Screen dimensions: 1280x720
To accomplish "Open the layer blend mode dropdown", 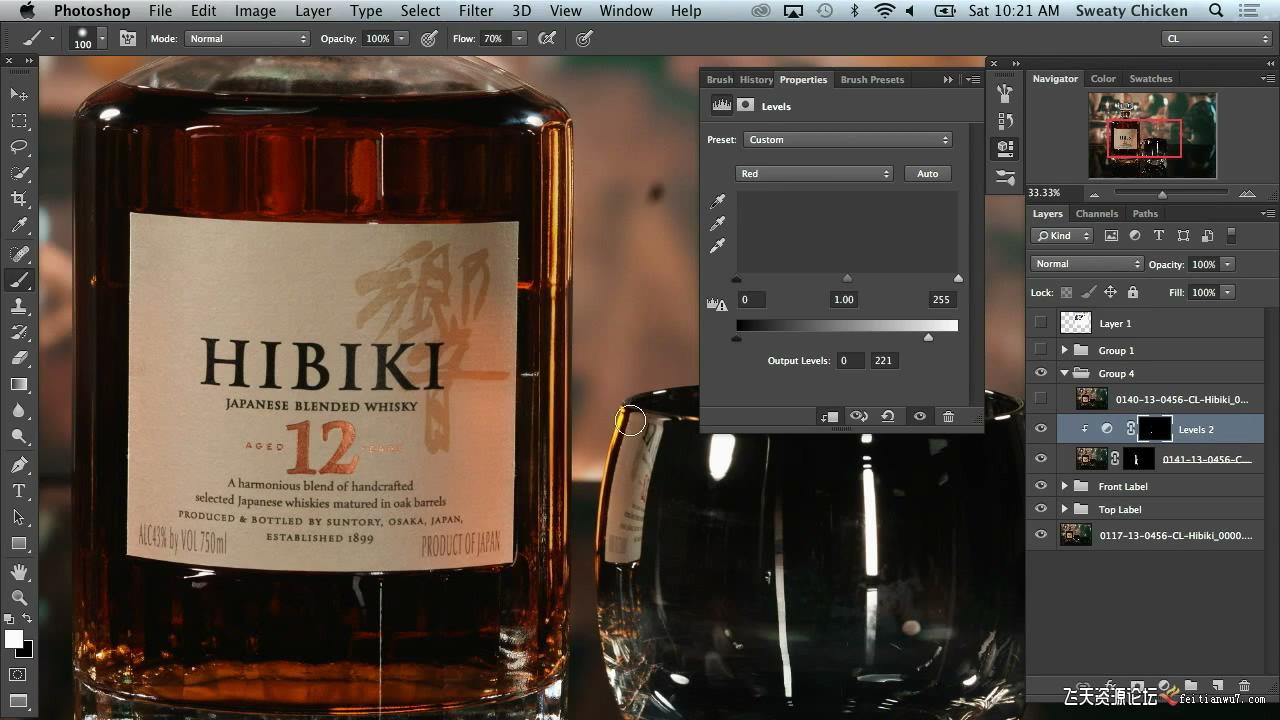I will pos(1087,264).
